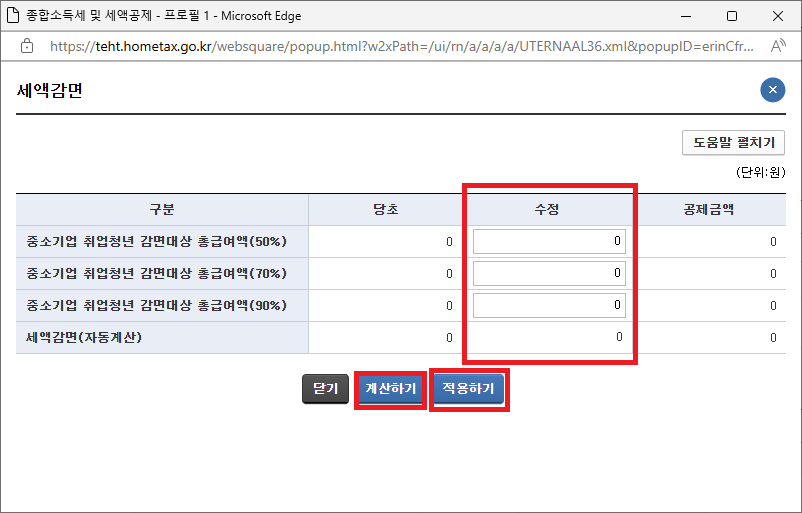Focus the 수정 input for 감면대상 총급여액(50%)
This screenshot has width=802, height=513.
549,241
